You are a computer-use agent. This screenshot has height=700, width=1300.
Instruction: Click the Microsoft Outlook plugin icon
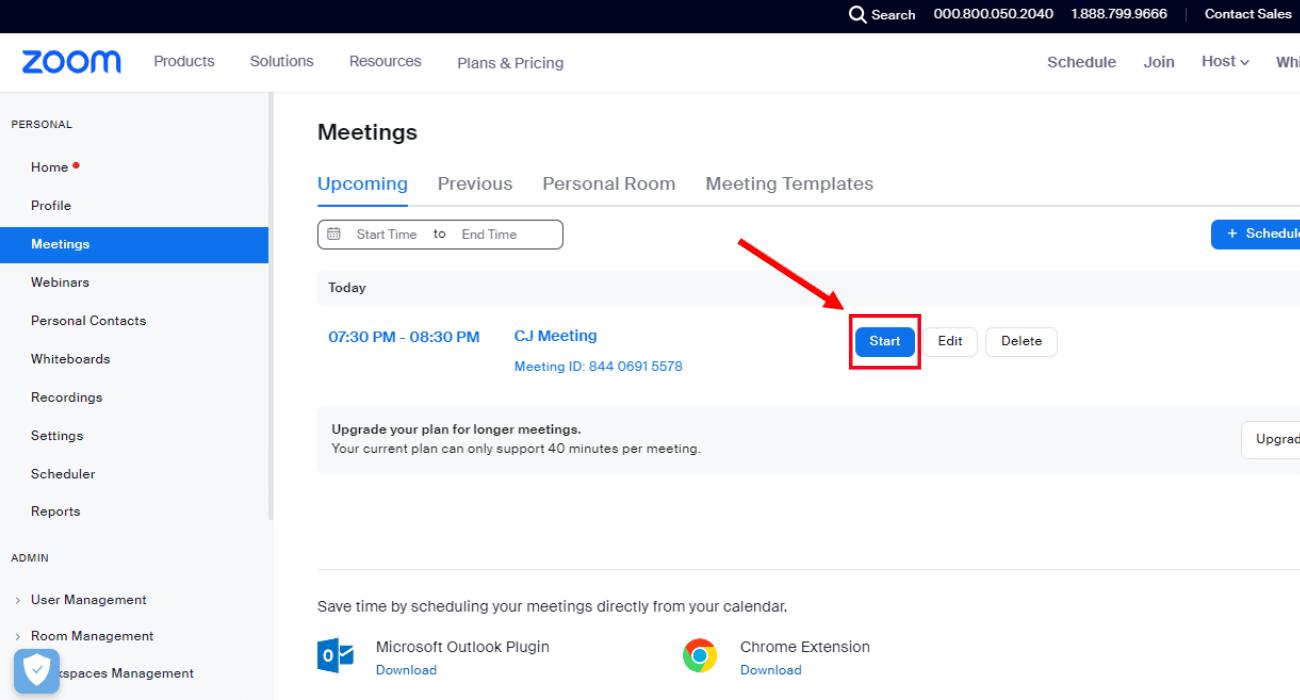click(x=335, y=656)
